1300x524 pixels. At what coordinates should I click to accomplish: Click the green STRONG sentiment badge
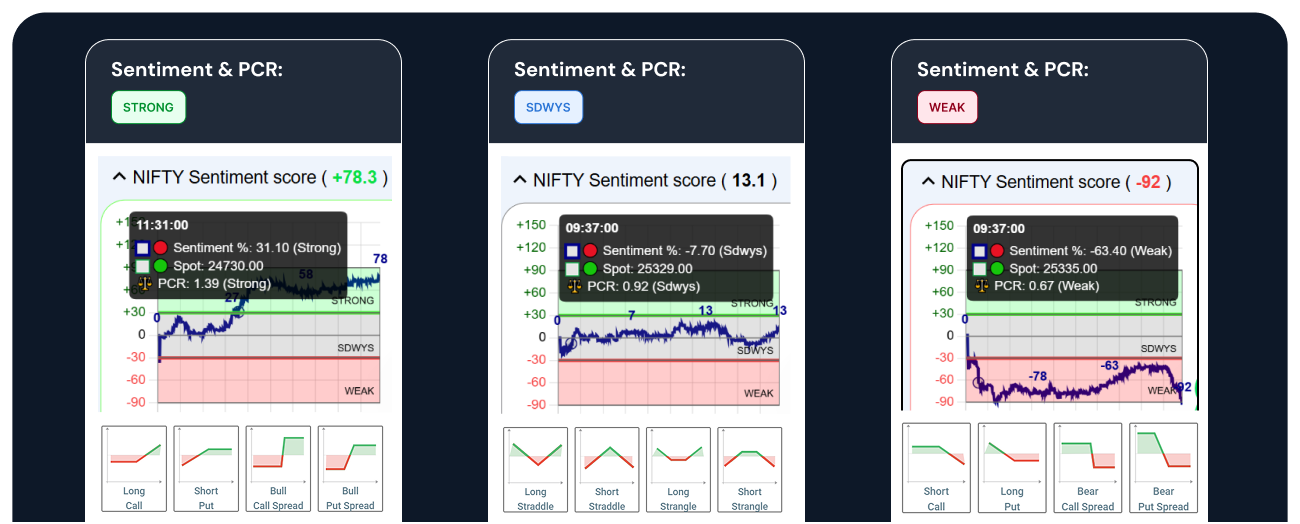(x=148, y=107)
